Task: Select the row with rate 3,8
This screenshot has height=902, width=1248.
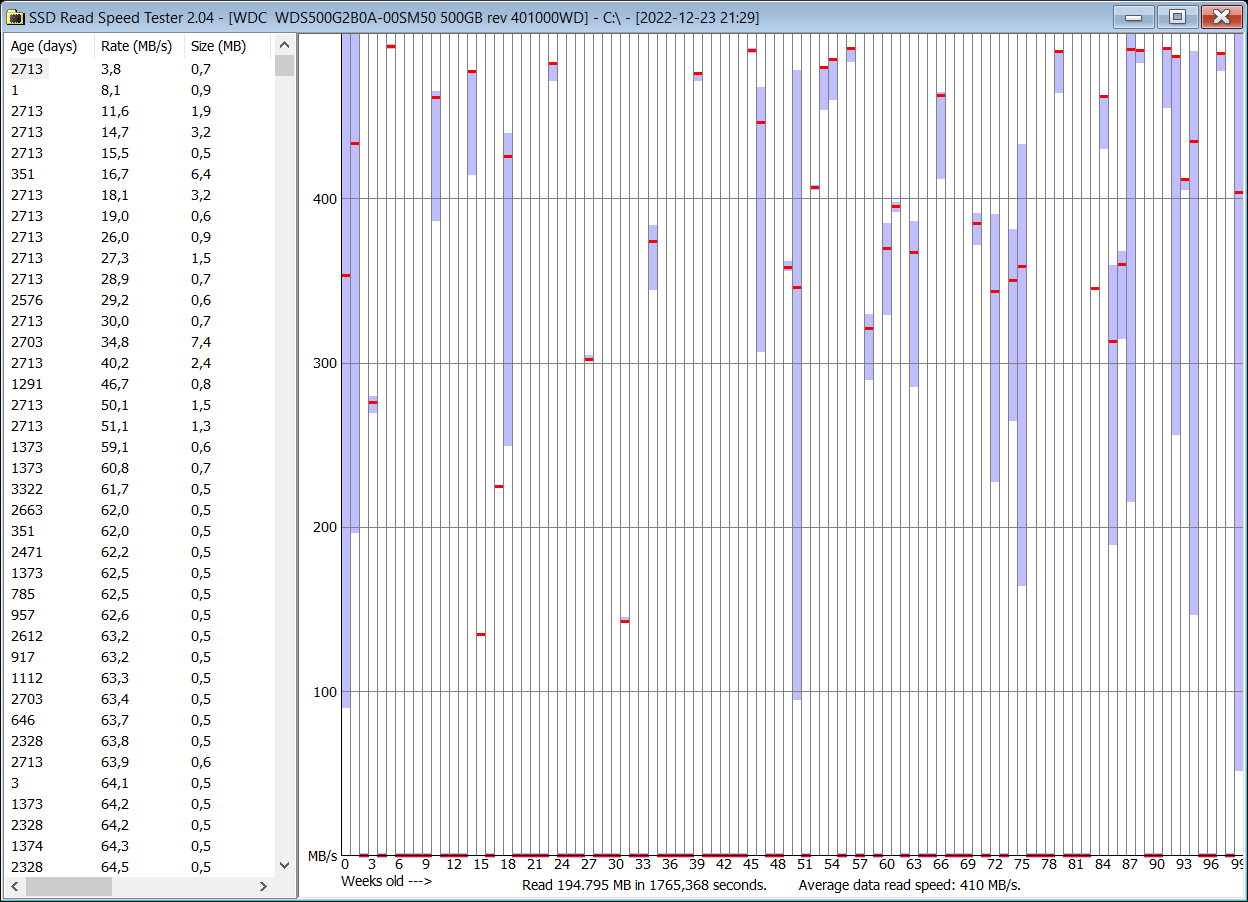Action: tap(140, 68)
